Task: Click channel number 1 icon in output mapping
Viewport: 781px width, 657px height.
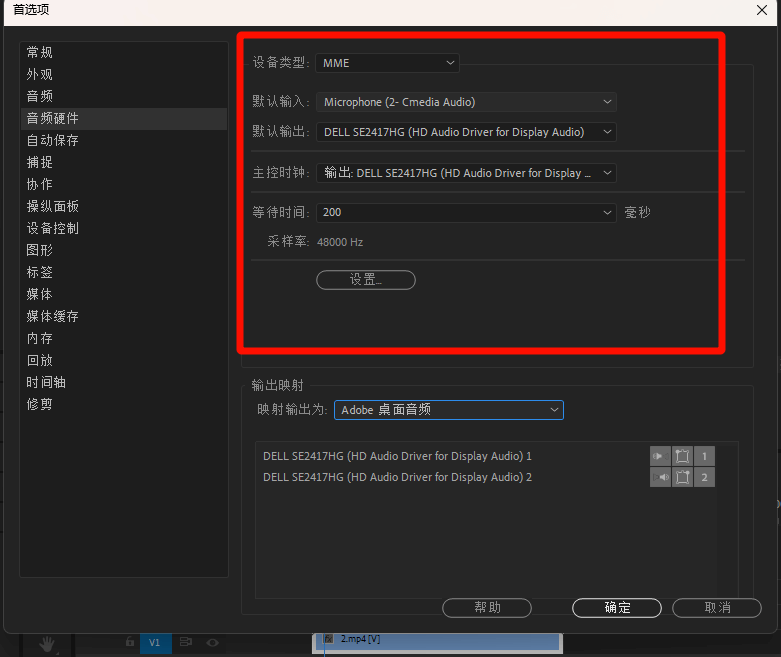Action: [704, 456]
